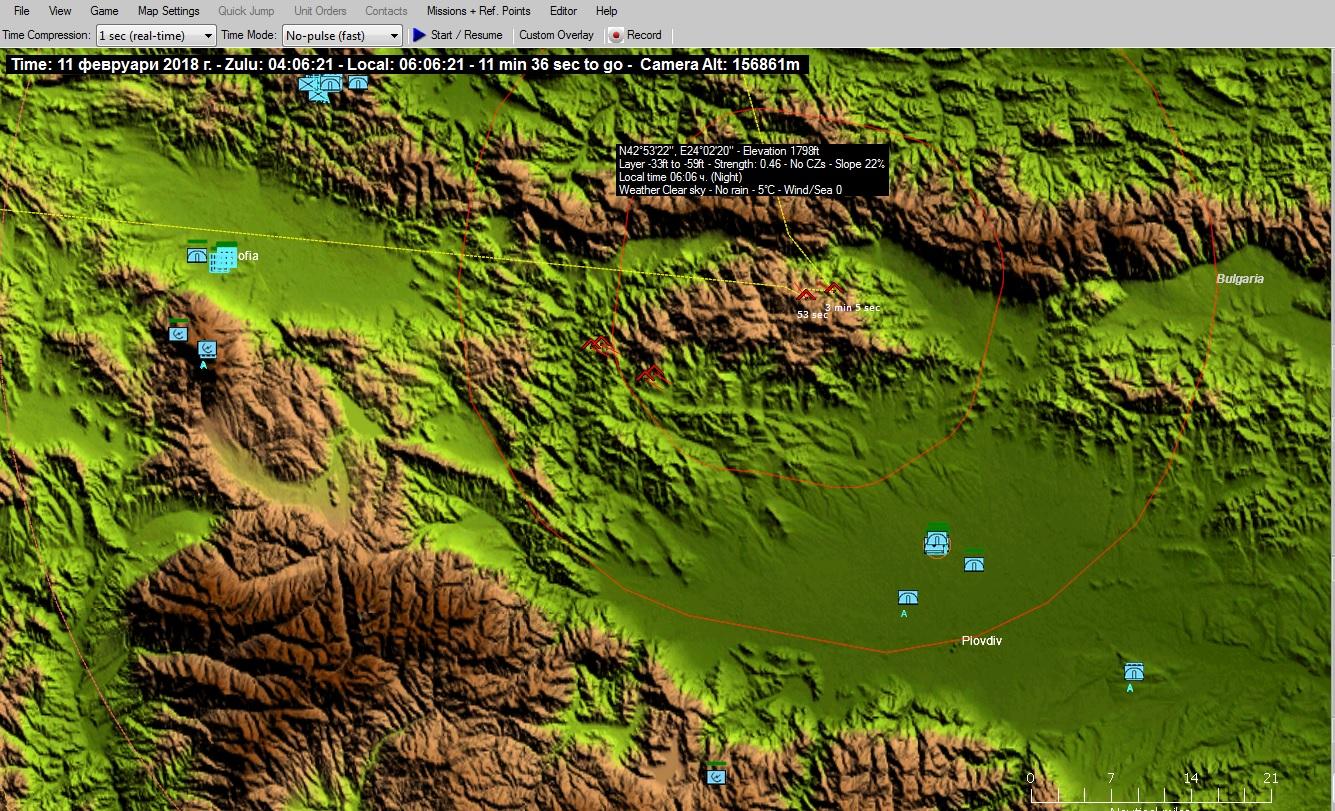Expand the Time Mode dropdown
1335x811 pixels.
(342, 35)
